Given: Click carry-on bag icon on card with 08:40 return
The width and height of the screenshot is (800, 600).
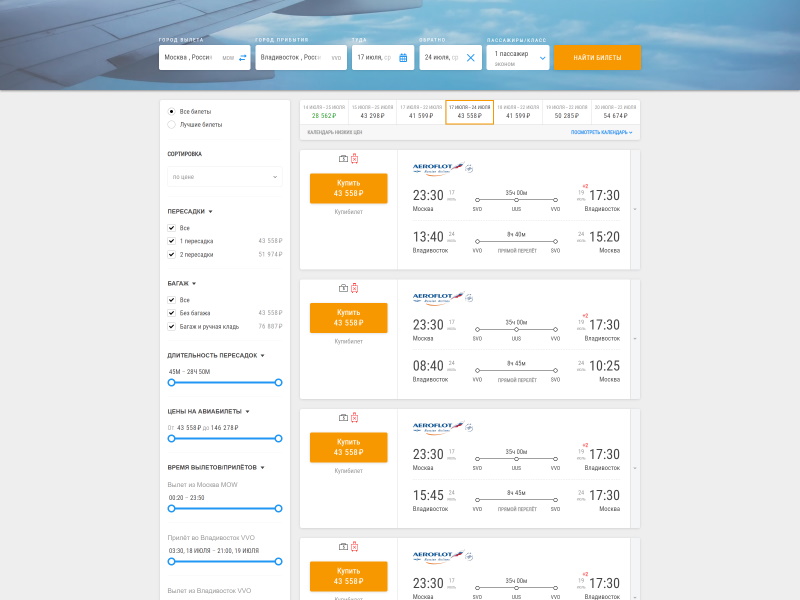Looking at the screenshot, I should pos(343,288).
